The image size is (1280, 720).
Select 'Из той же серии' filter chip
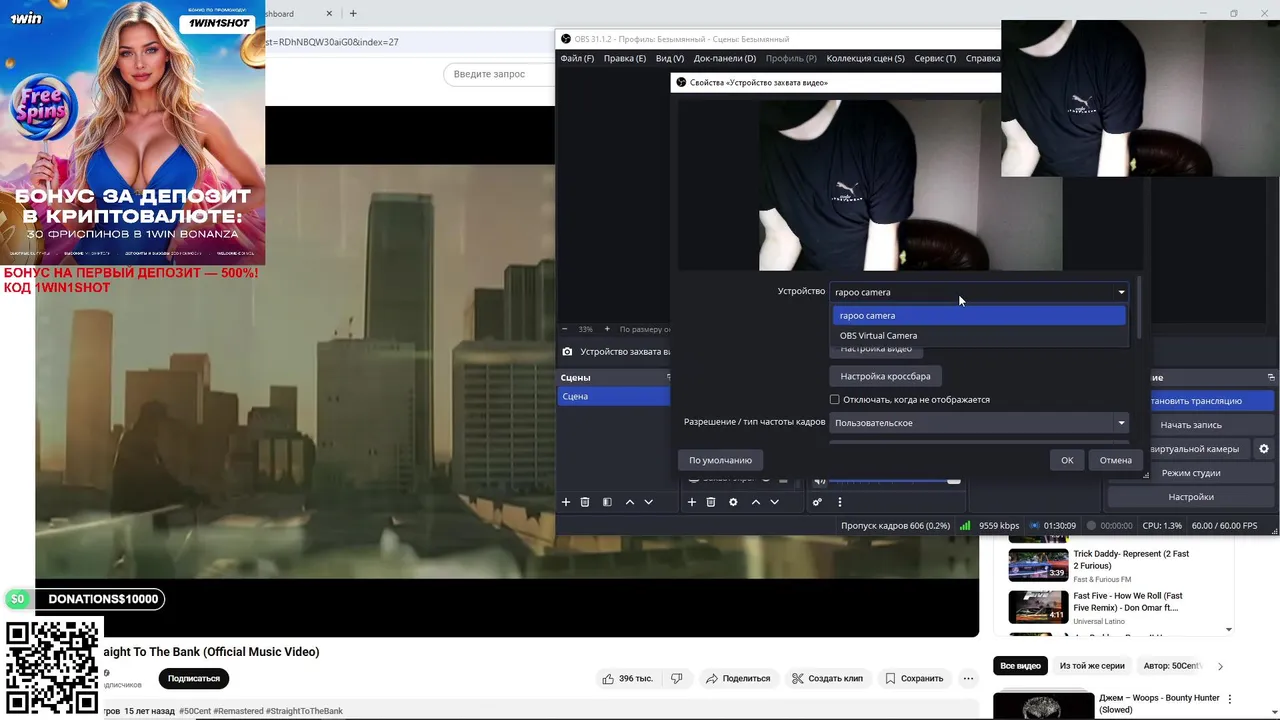click(1092, 666)
